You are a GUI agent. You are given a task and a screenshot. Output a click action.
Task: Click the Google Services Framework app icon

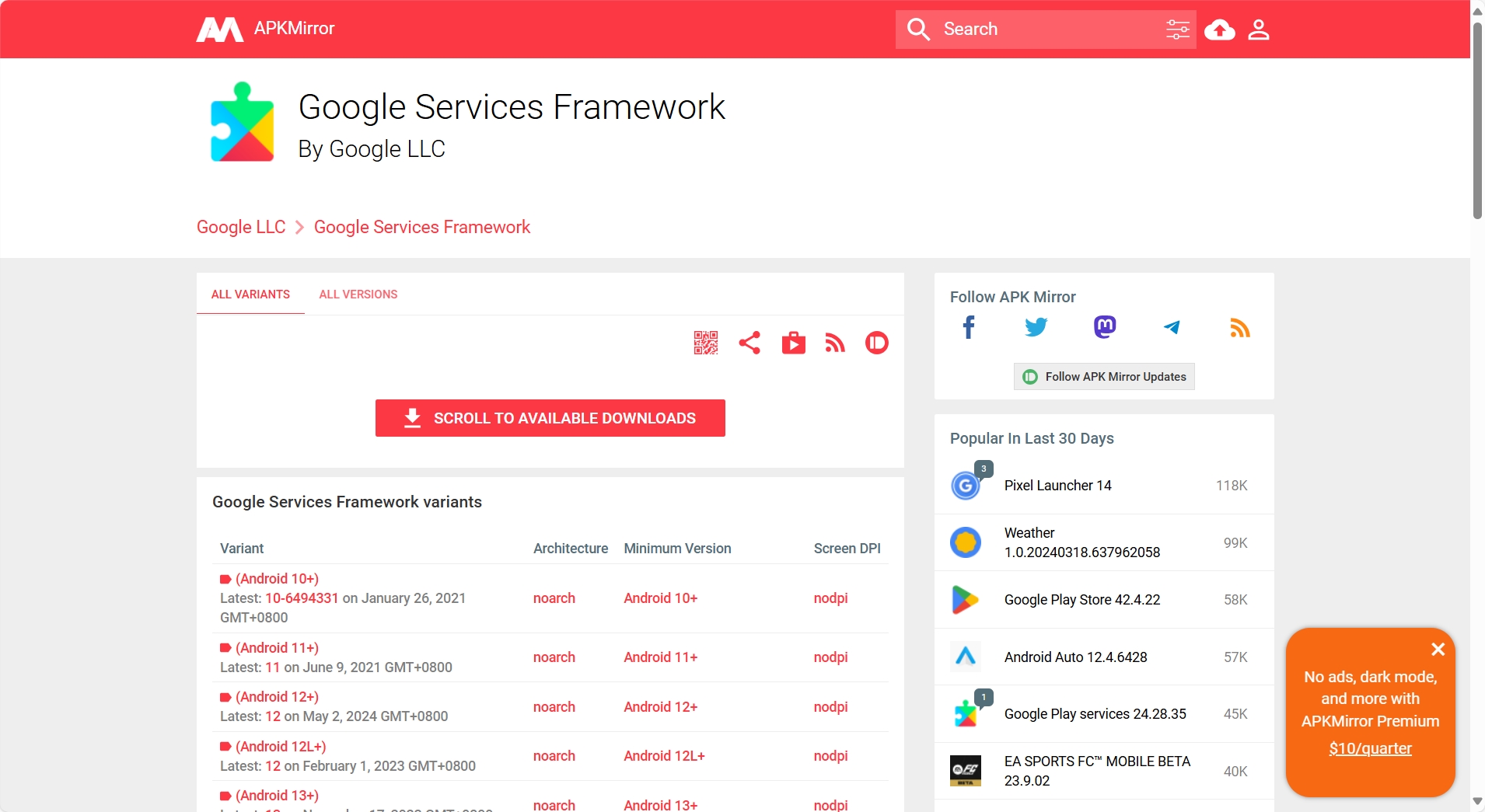pyautogui.click(x=243, y=121)
